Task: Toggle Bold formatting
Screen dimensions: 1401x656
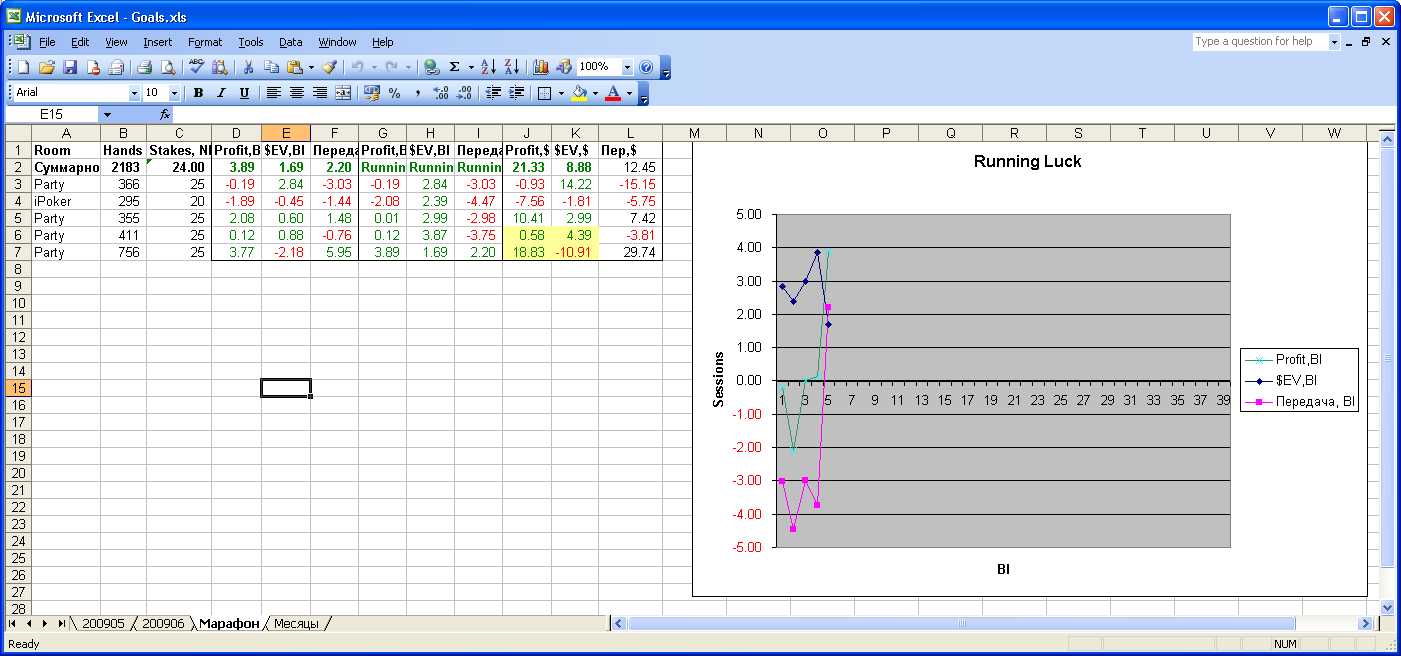Action: coord(198,93)
